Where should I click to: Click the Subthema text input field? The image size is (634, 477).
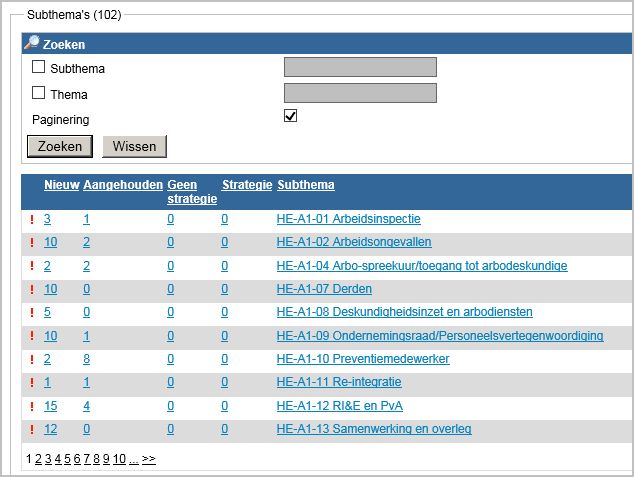(360, 67)
